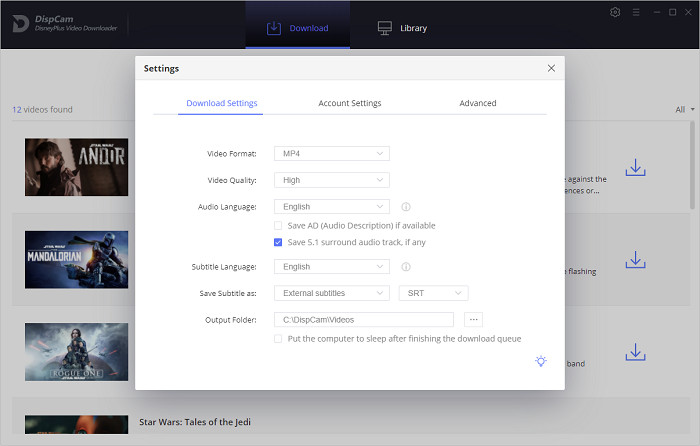Open settings gear icon in title bar
Screen dimensions: 700x446
click(615, 12)
